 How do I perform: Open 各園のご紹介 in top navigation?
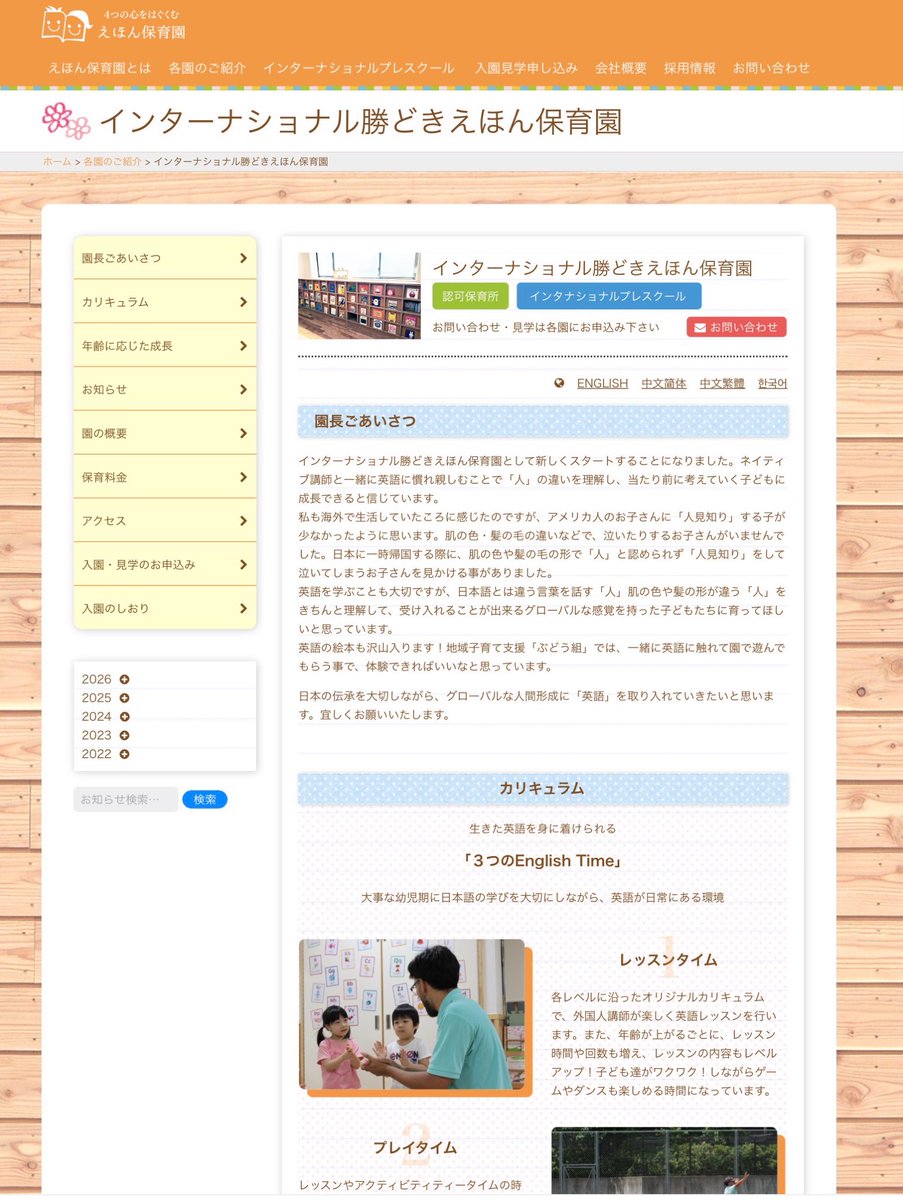[207, 68]
